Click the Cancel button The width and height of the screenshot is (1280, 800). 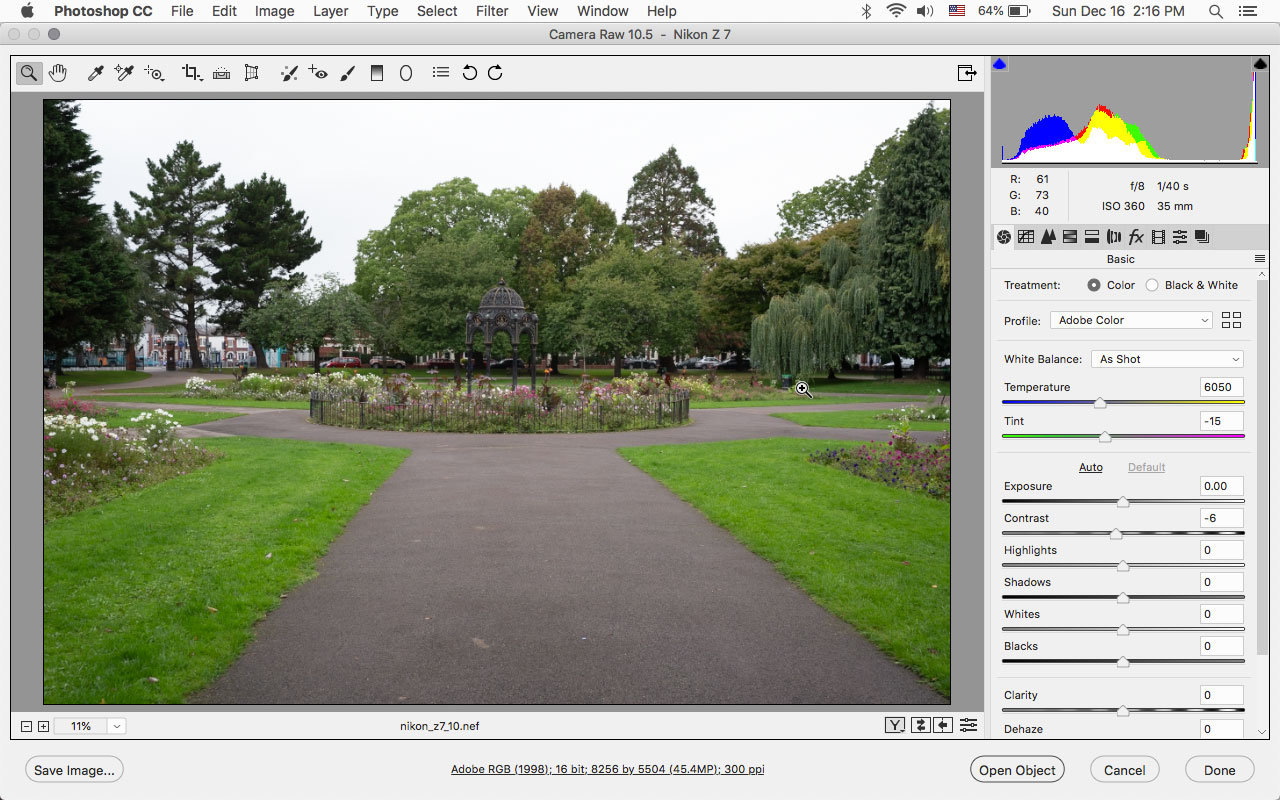point(1125,770)
